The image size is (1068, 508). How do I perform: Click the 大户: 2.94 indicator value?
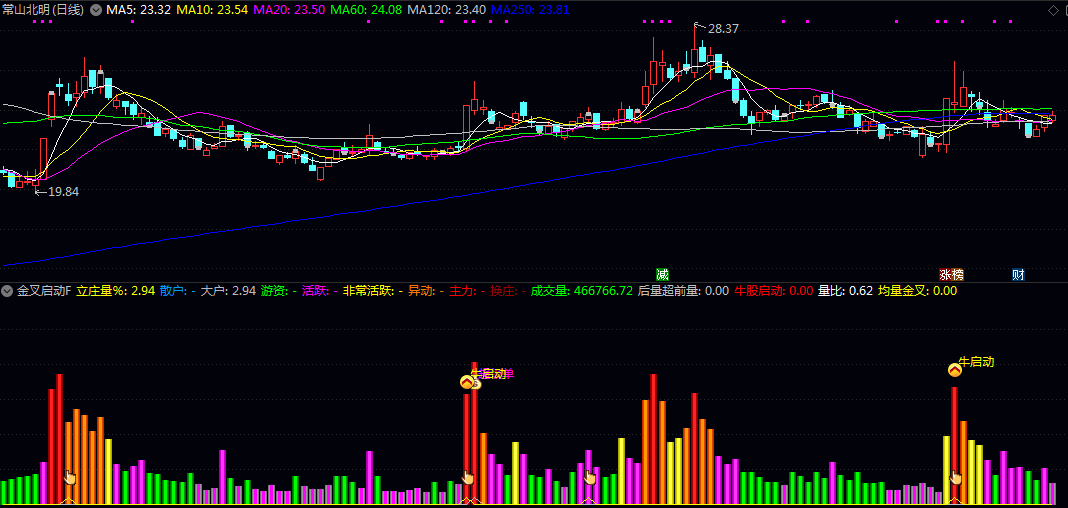point(227,291)
